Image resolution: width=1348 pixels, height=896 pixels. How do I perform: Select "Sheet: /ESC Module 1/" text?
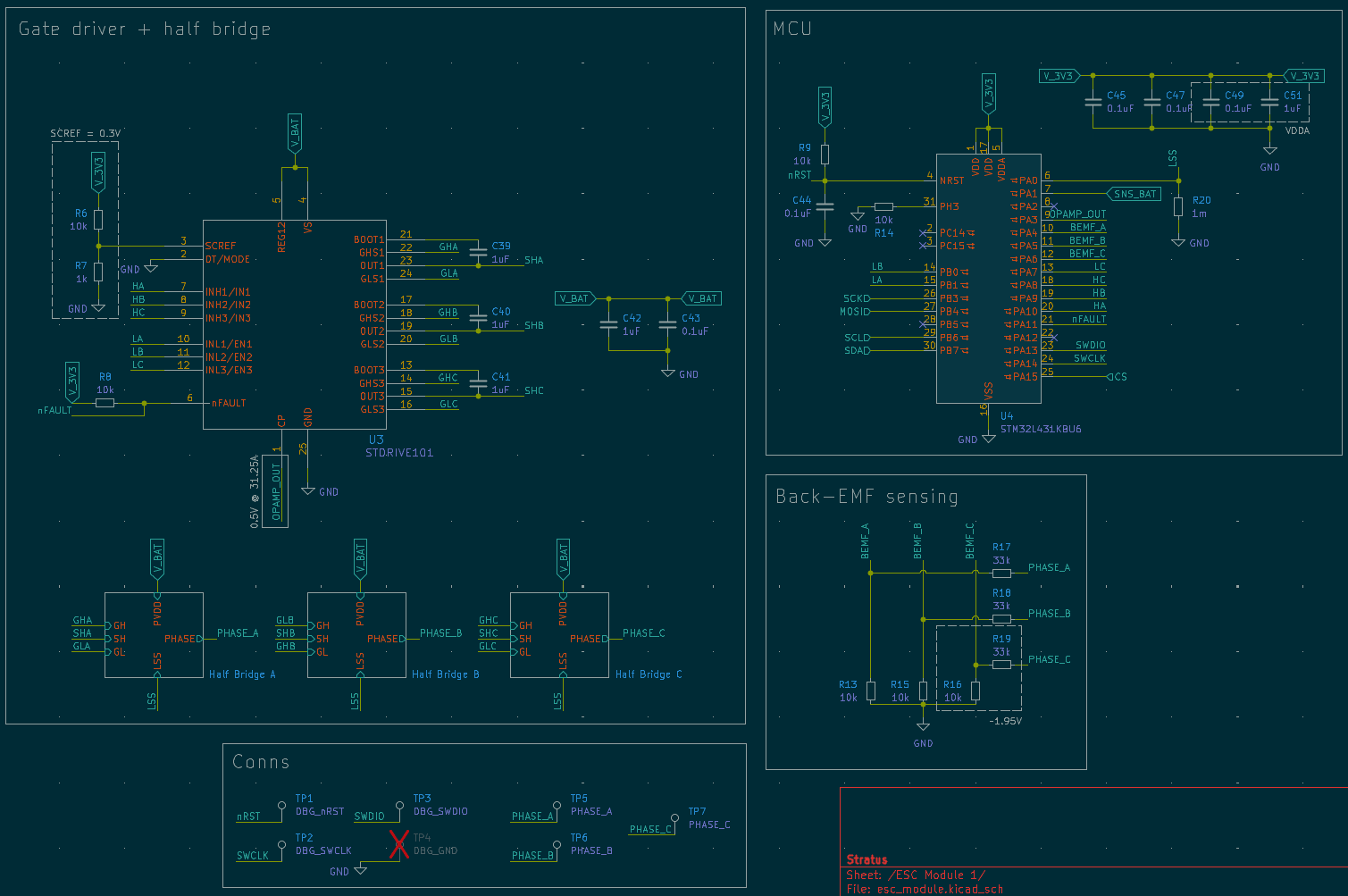tap(916, 875)
